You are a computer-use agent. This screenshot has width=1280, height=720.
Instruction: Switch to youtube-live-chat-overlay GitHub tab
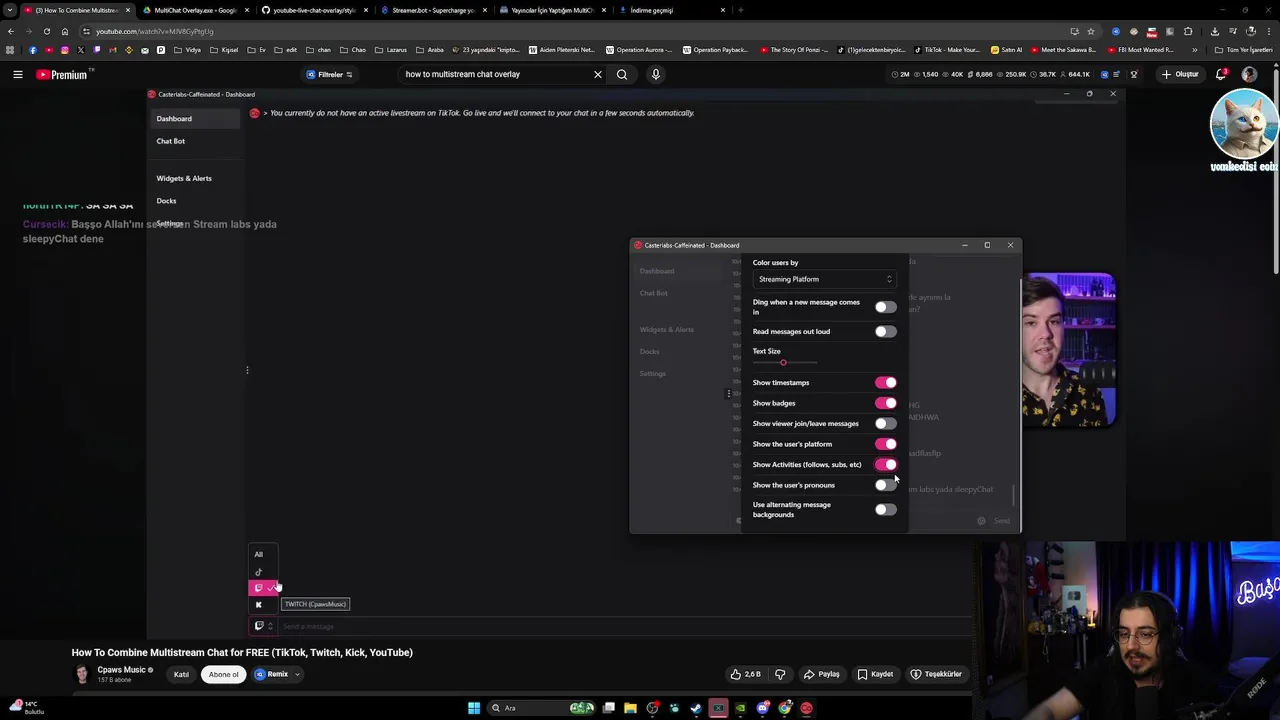[x=313, y=10]
